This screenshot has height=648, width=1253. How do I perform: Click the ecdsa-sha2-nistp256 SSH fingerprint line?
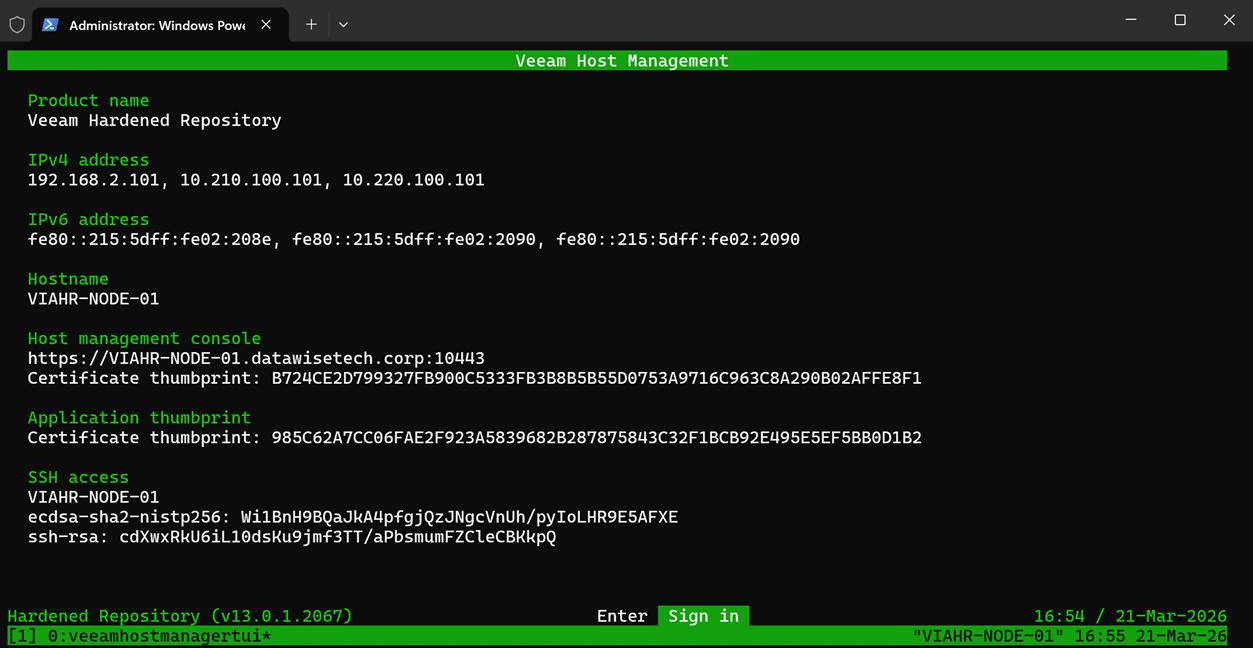click(352, 517)
